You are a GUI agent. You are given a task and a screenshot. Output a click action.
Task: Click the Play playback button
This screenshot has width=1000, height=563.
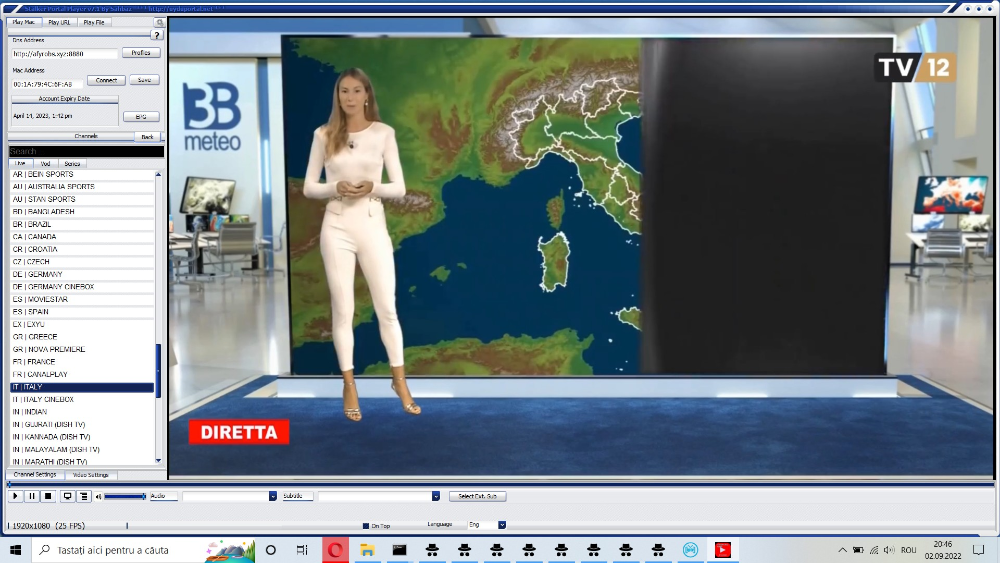pos(15,496)
